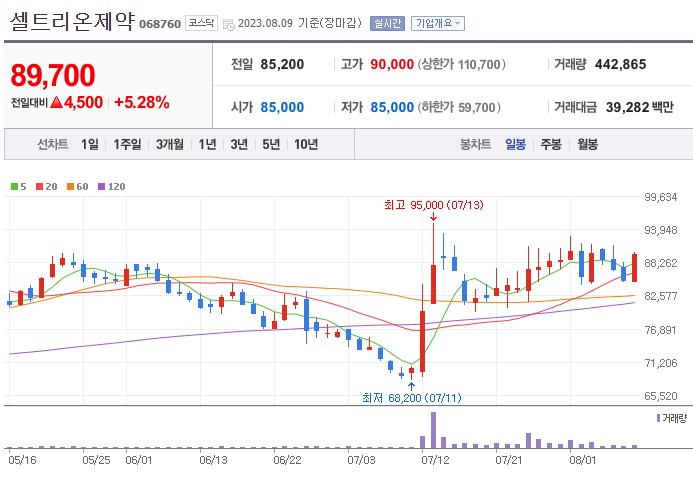
Task: Click the purple 120-day moving average swatch
Action: coord(101,187)
